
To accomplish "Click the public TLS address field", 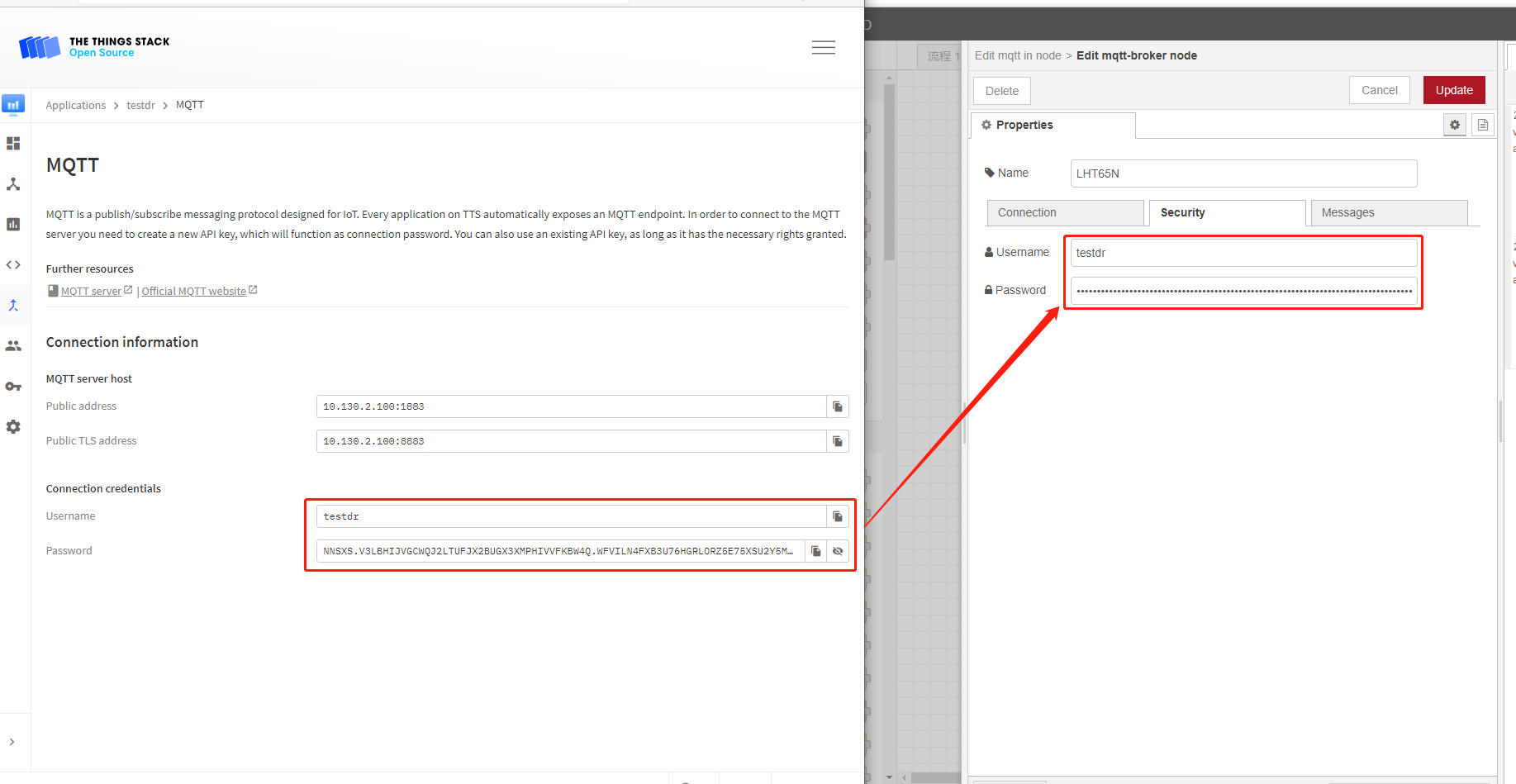I will 571,441.
